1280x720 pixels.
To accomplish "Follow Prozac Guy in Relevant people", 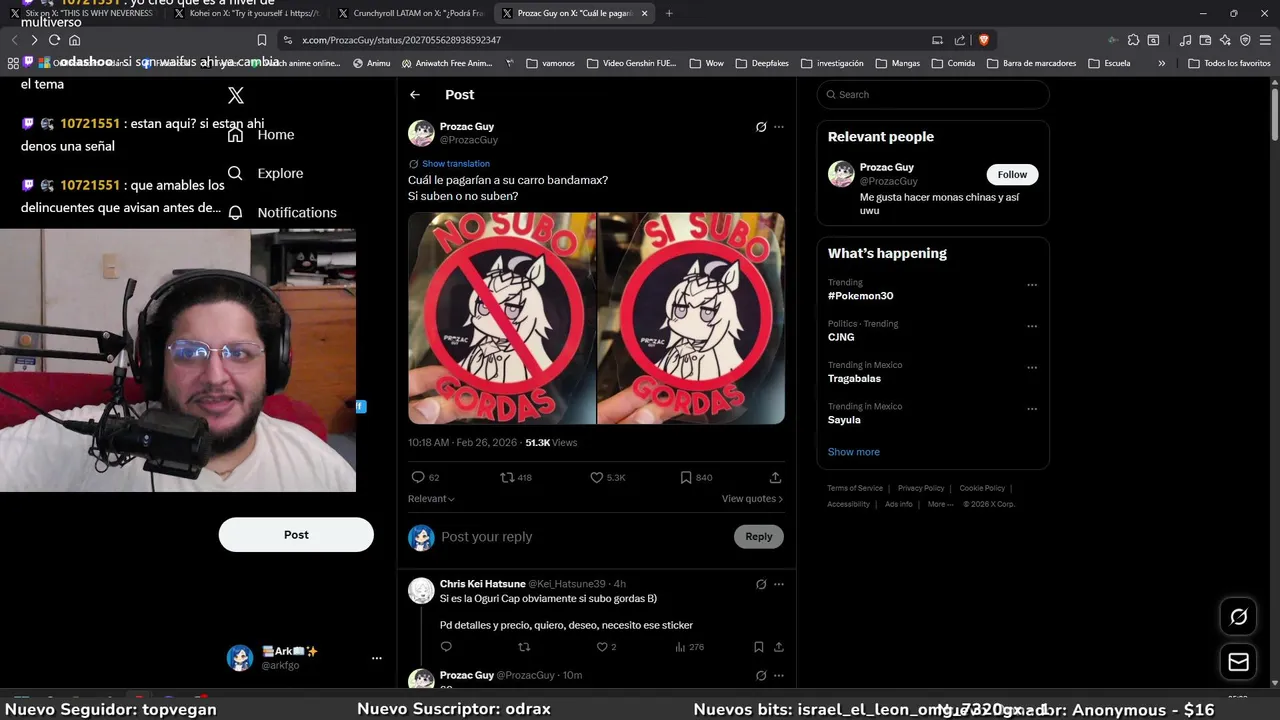I will 1012,174.
